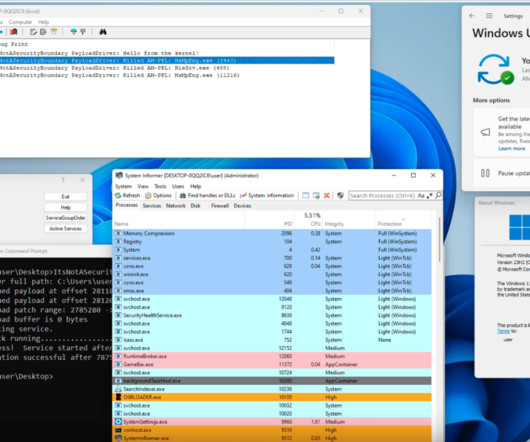This screenshot has width=530, height=442.
Task: Click the gray highlight filter icon in DebugView
Action: coord(83,32)
